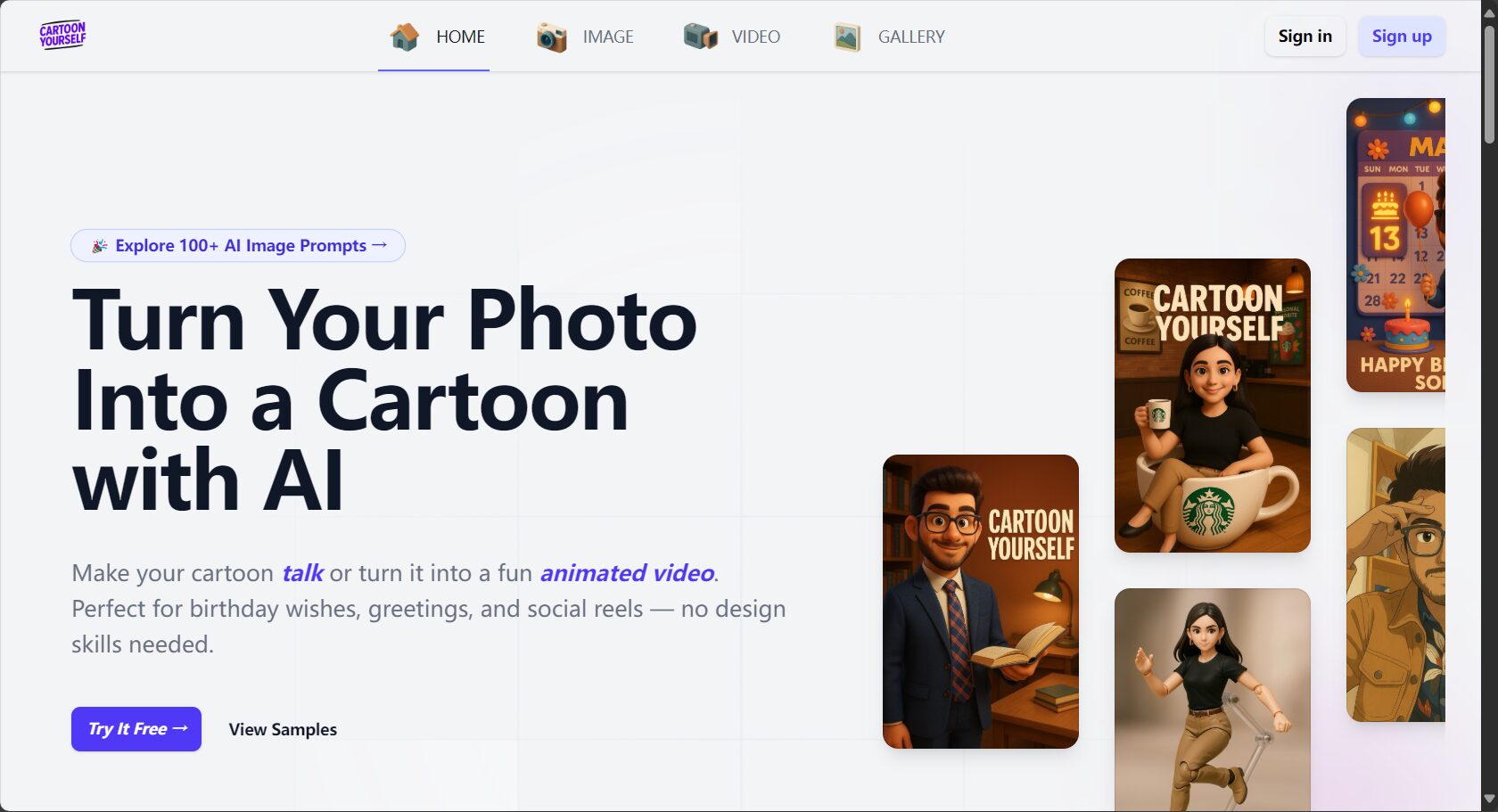Open jumping action figure girl thumbnail

[x=1213, y=700]
